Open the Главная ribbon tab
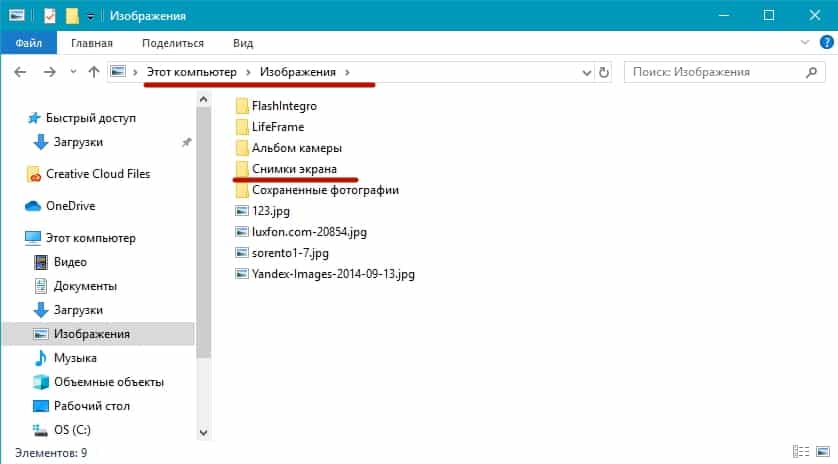This screenshot has width=838, height=464. tap(92, 43)
